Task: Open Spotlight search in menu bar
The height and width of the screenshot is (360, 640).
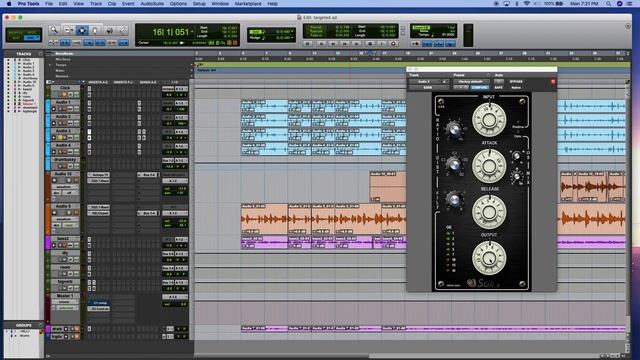Action: point(608,4)
